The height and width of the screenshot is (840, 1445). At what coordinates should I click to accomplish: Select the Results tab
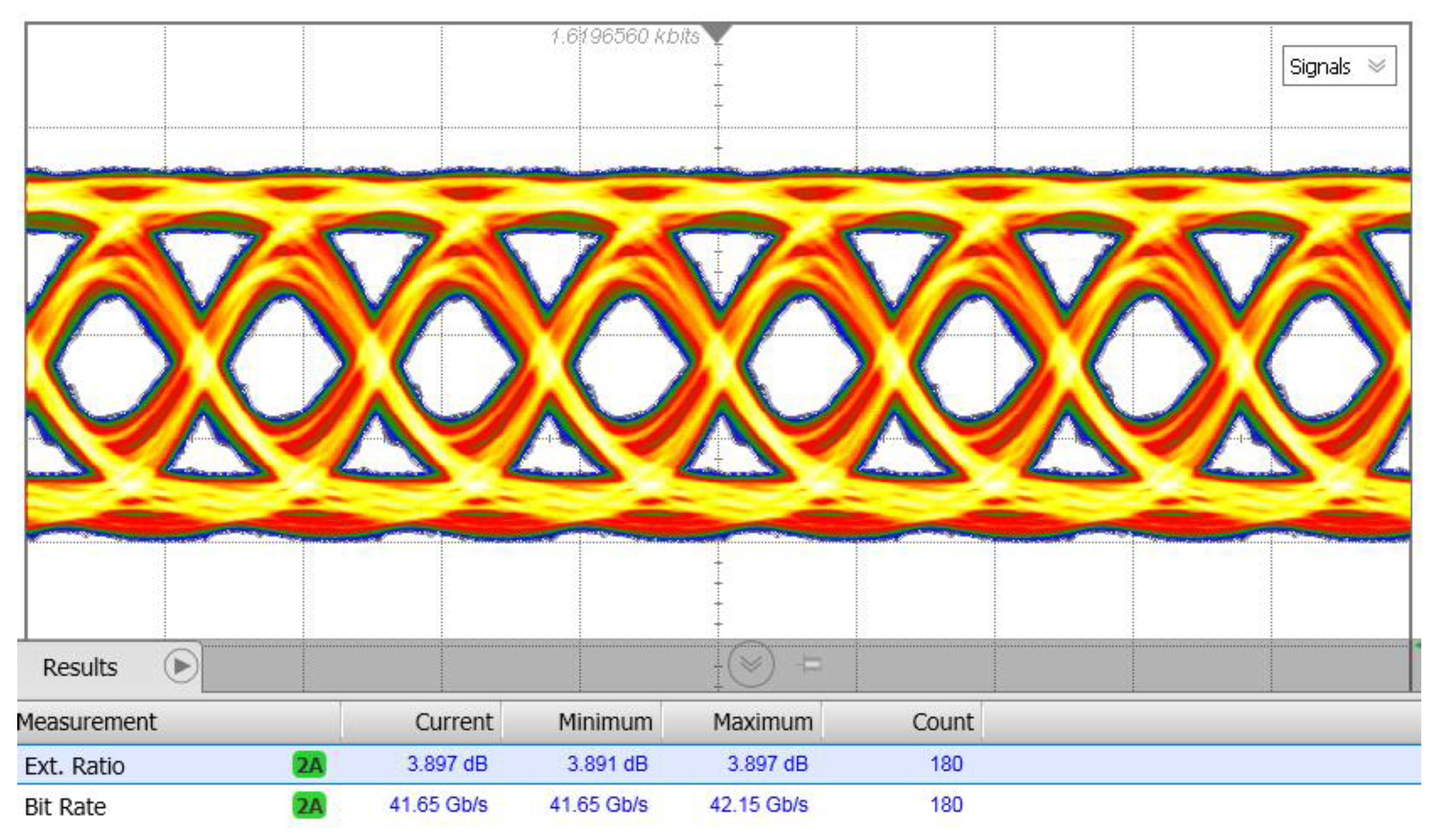(x=80, y=667)
